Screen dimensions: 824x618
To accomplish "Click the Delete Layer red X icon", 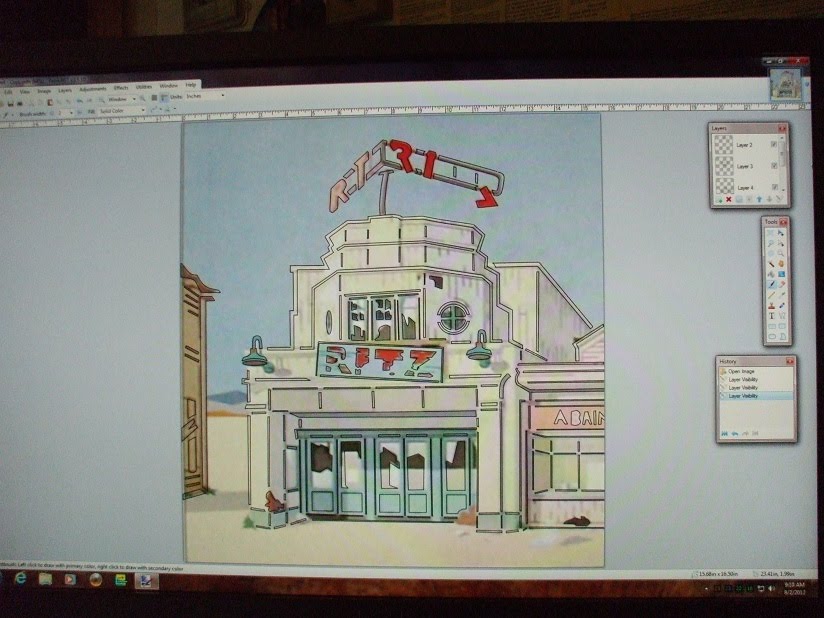I will (728, 200).
